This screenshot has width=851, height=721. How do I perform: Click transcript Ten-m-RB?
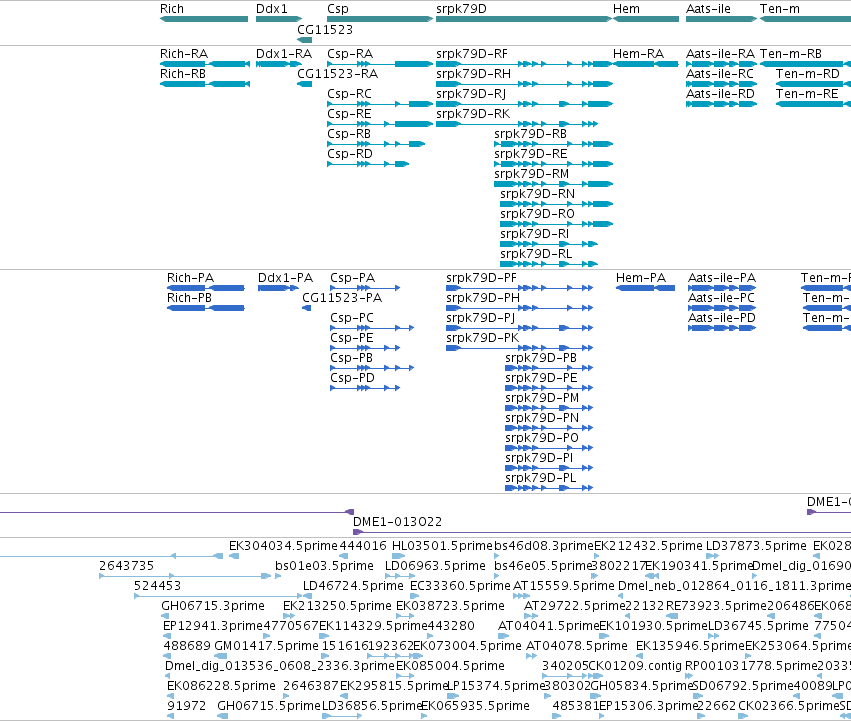pos(791,54)
